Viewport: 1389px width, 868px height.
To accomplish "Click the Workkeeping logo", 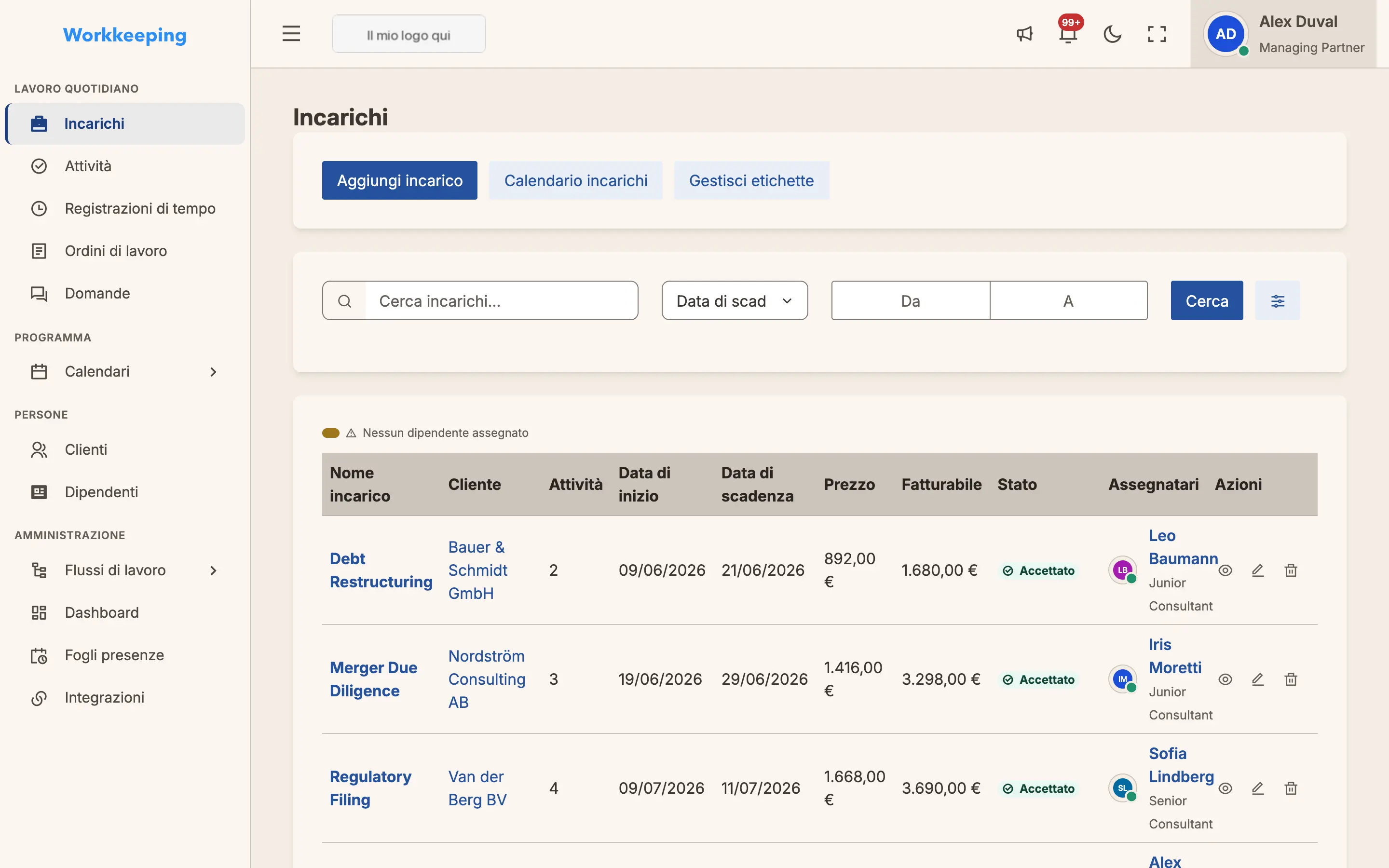I will click(x=124, y=35).
